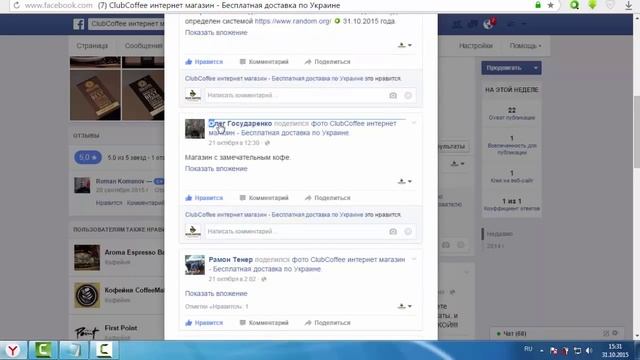This screenshot has height=360, width=640.
Task: Click Рамон Тенер's avatar thumbnail
Action: coord(195,265)
